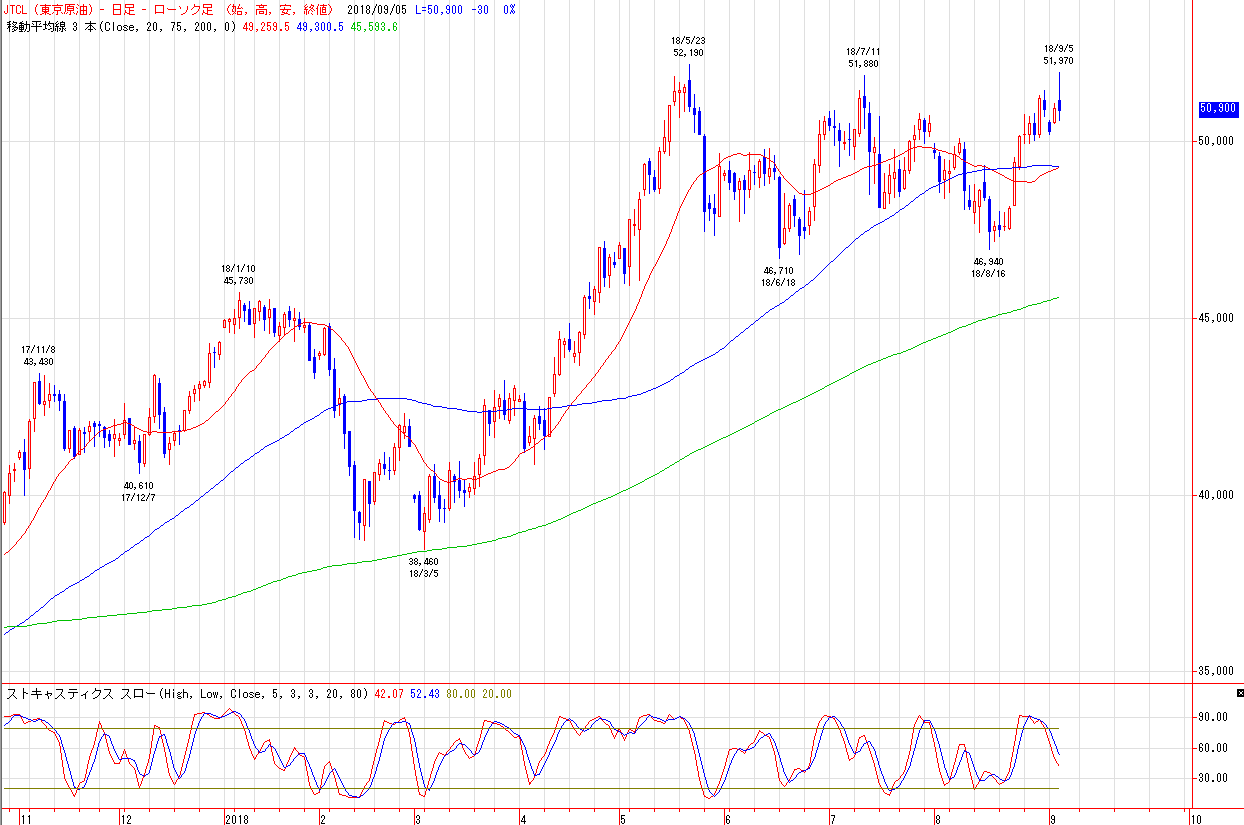The height and width of the screenshot is (825, 1244).
Task: Click the 17/11/8 date annotation
Action: click(x=39, y=349)
